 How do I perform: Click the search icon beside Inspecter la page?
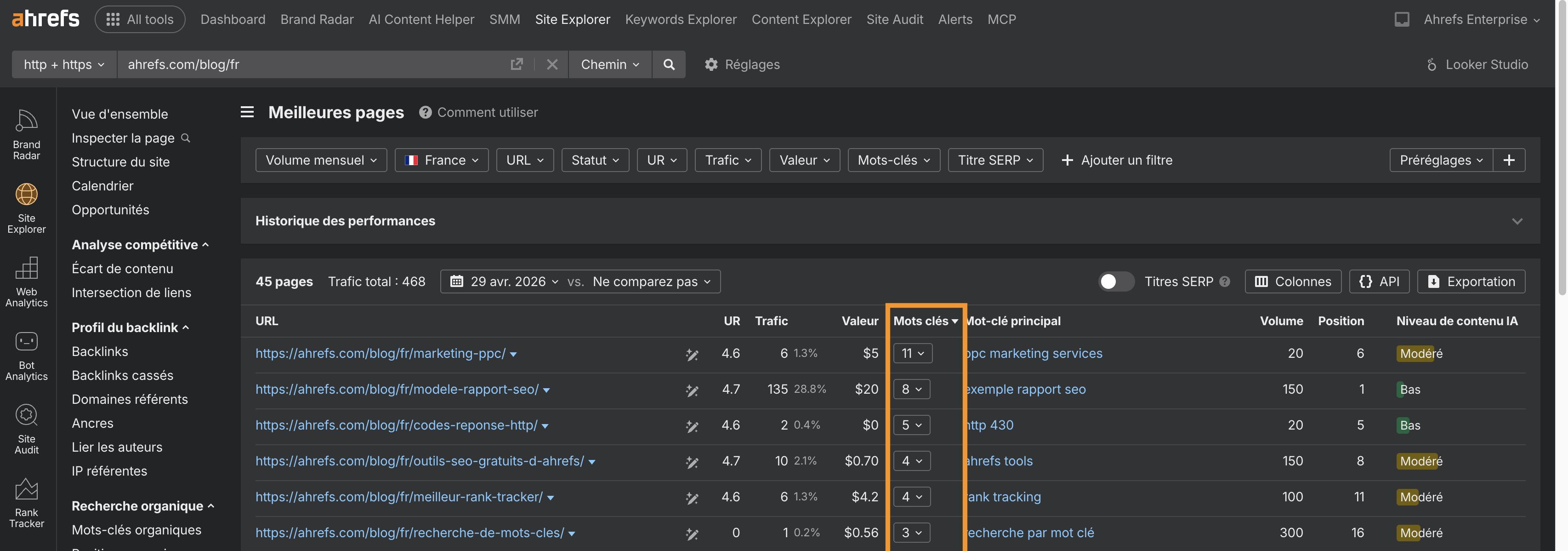coord(186,138)
